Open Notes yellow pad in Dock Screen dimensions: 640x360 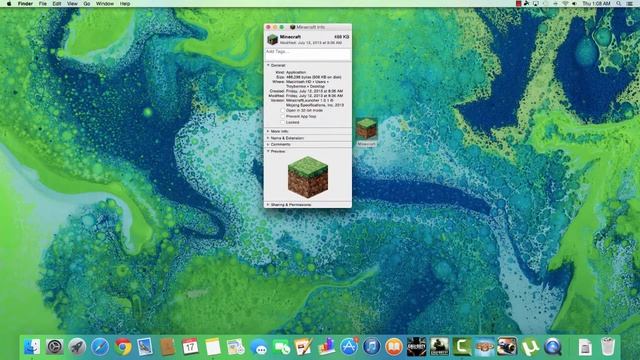pos(213,347)
